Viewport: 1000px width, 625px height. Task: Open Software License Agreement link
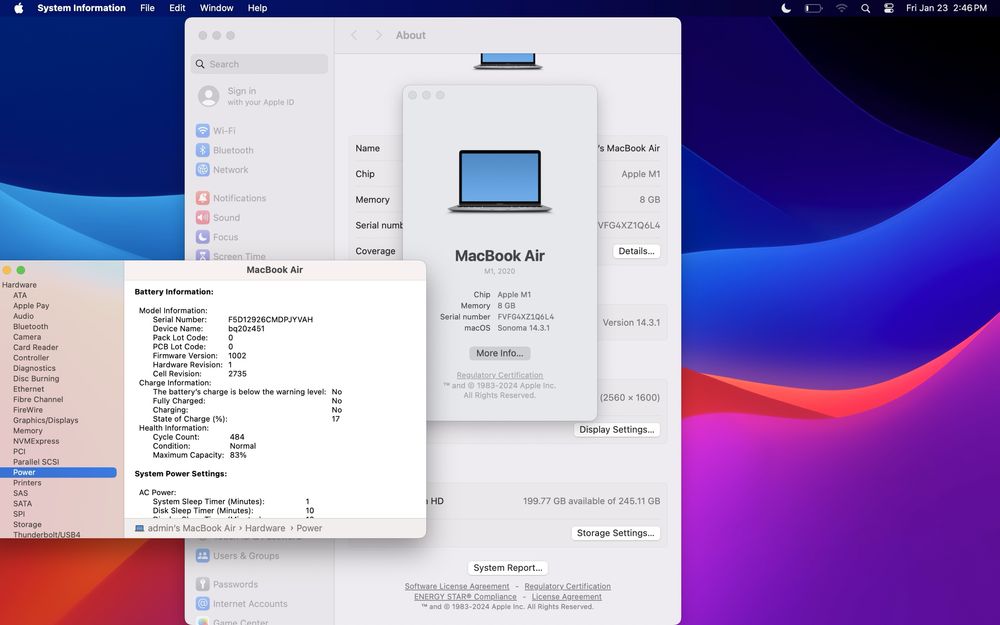click(x=457, y=587)
